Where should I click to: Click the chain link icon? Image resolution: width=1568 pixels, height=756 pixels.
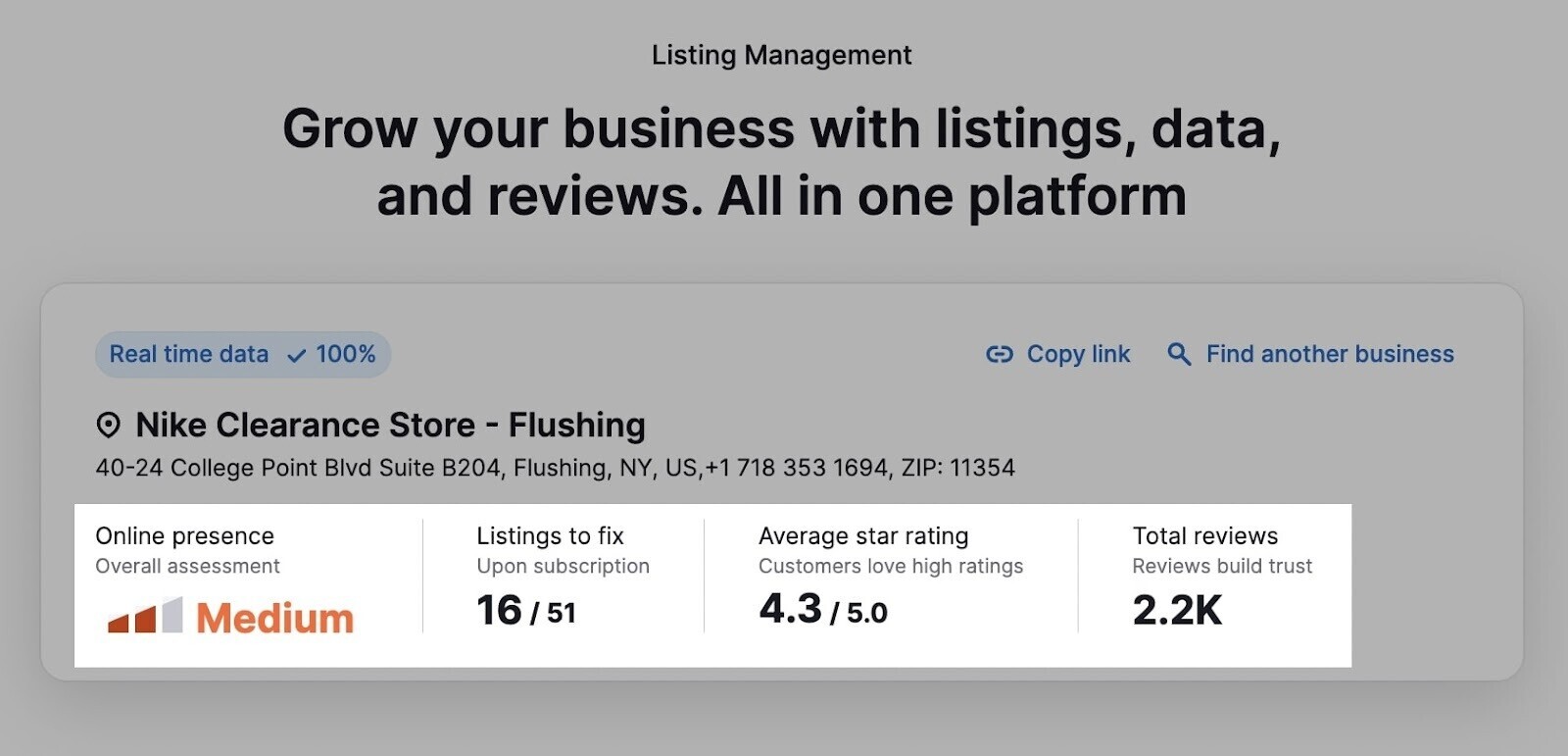[x=999, y=354]
